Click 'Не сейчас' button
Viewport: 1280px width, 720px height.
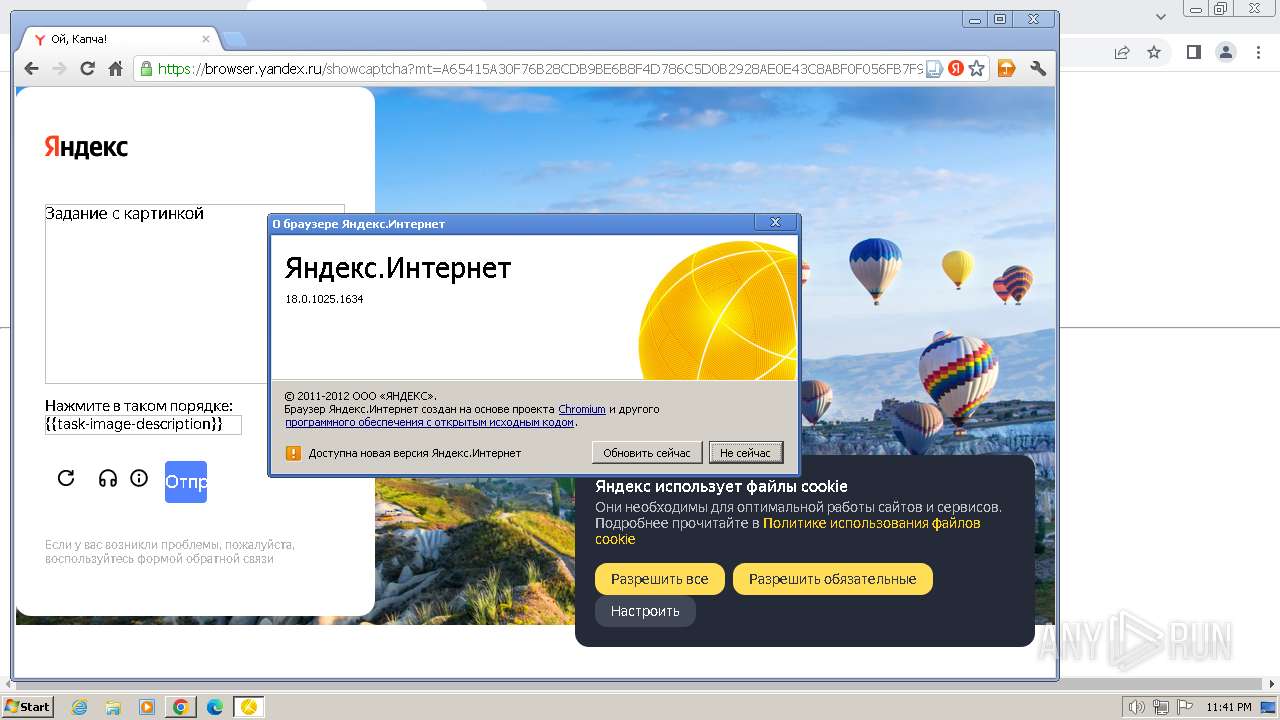point(746,453)
